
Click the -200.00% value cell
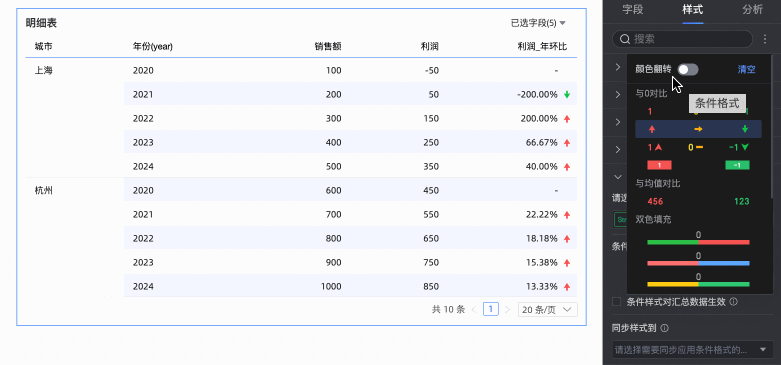coord(537,94)
